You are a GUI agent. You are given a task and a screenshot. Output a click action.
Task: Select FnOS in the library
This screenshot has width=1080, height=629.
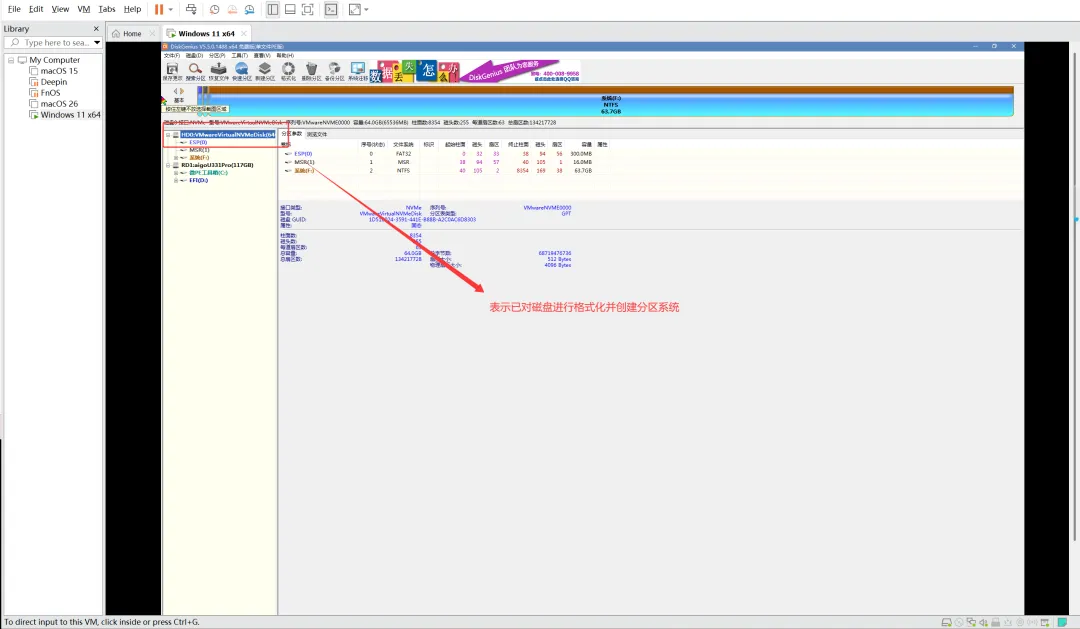click(x=50, y=93)
